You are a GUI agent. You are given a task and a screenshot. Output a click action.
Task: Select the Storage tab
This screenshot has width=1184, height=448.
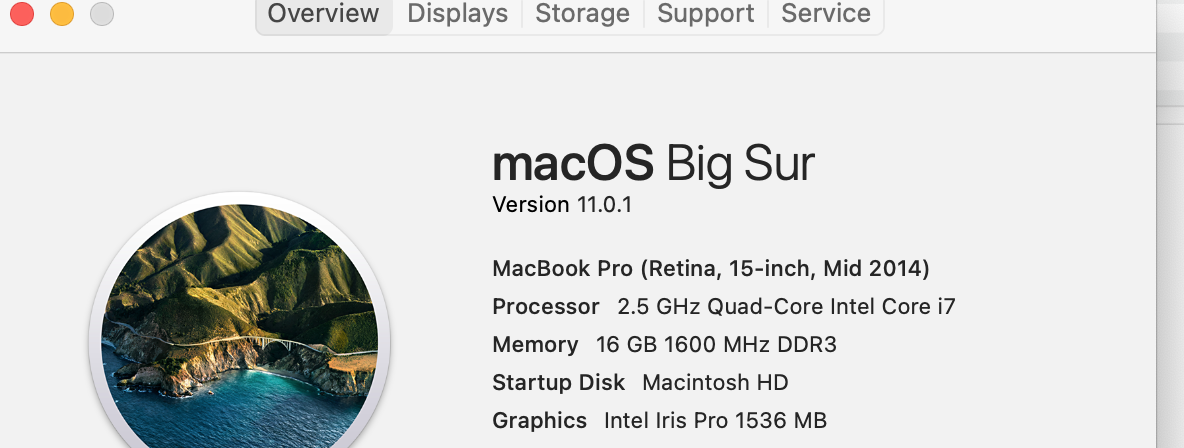[x=582, y=14]
